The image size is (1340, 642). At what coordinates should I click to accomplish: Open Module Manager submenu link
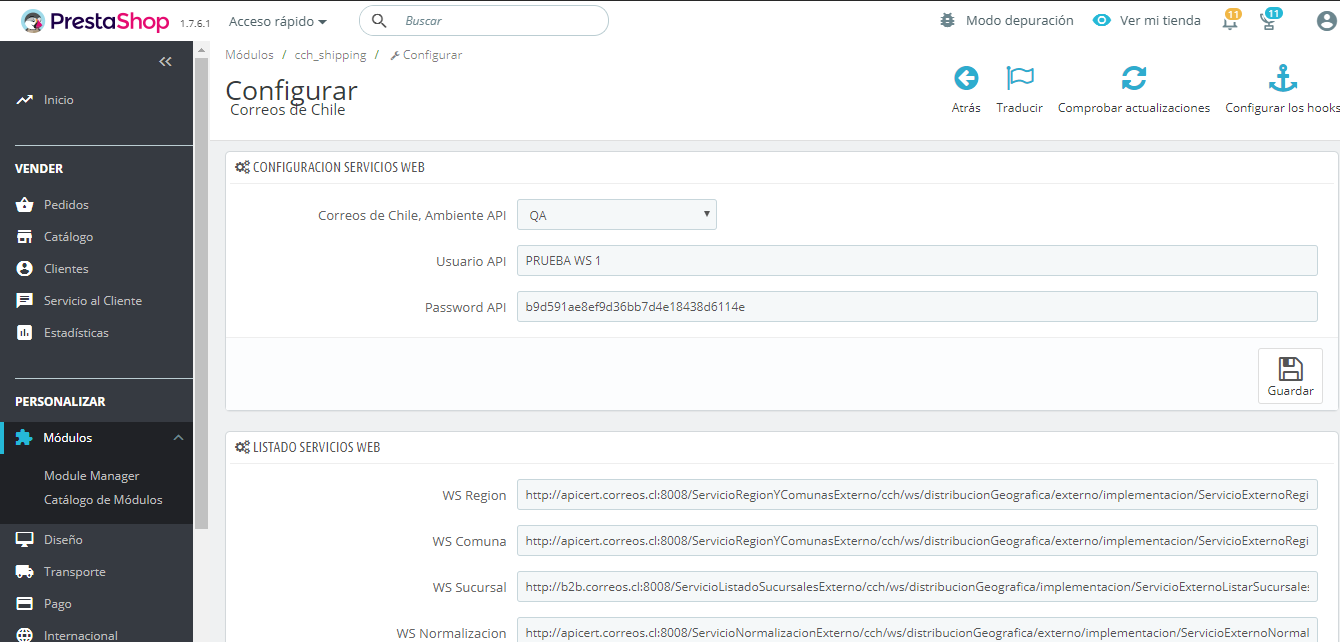point(92,476)
